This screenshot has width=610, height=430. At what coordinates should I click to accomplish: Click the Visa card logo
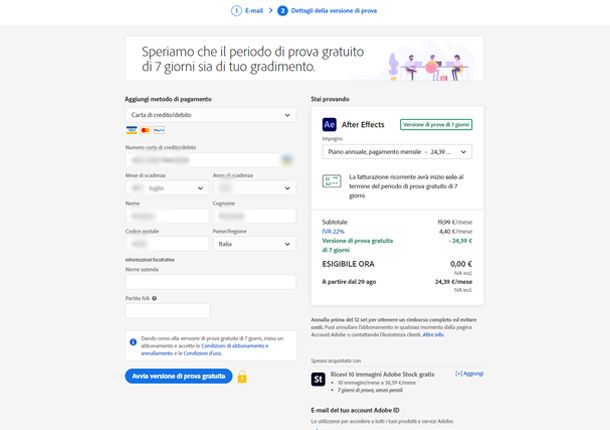click(131, 130)
